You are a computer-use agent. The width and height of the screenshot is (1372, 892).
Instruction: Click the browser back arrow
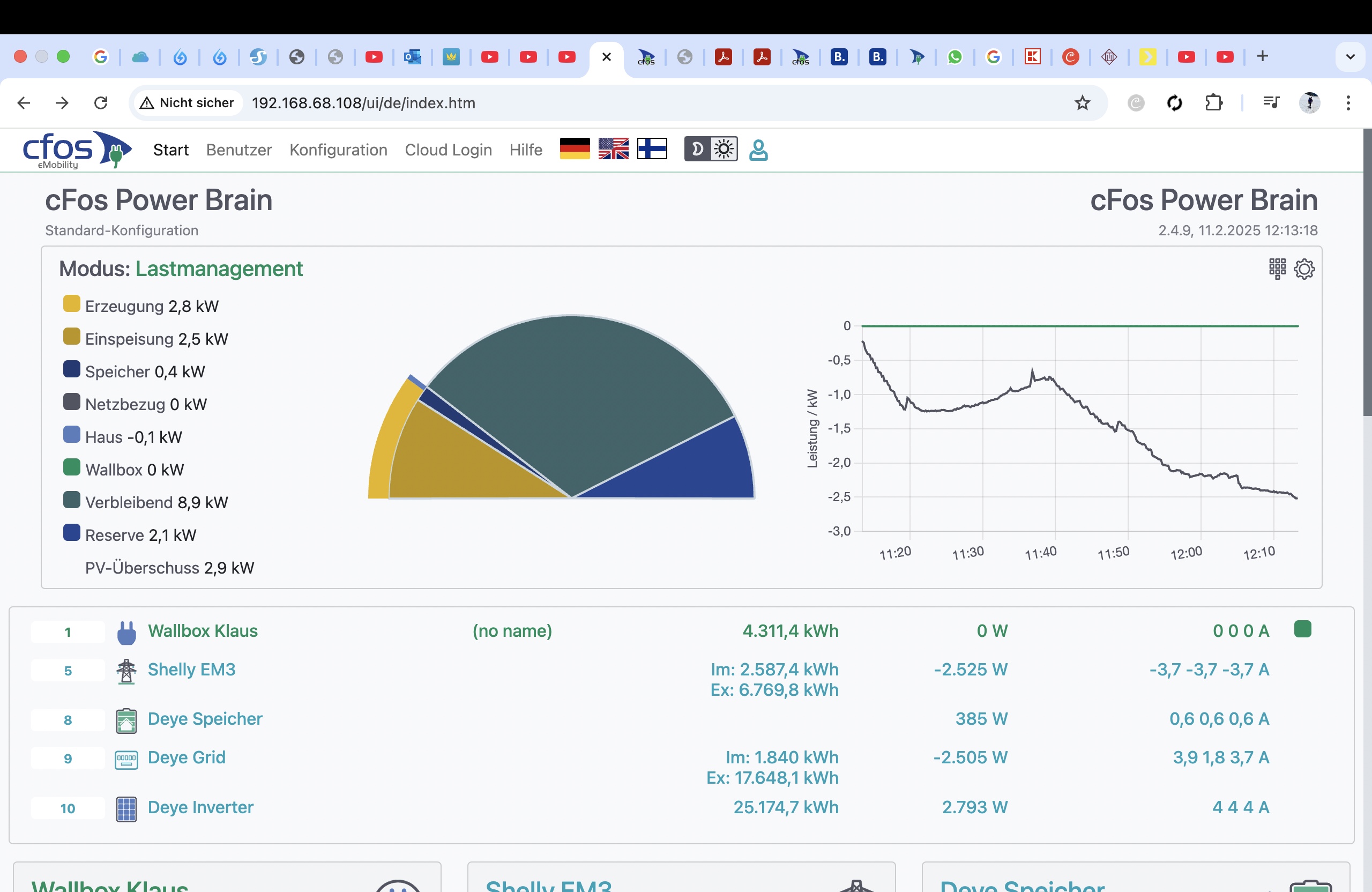click(24, 103)
